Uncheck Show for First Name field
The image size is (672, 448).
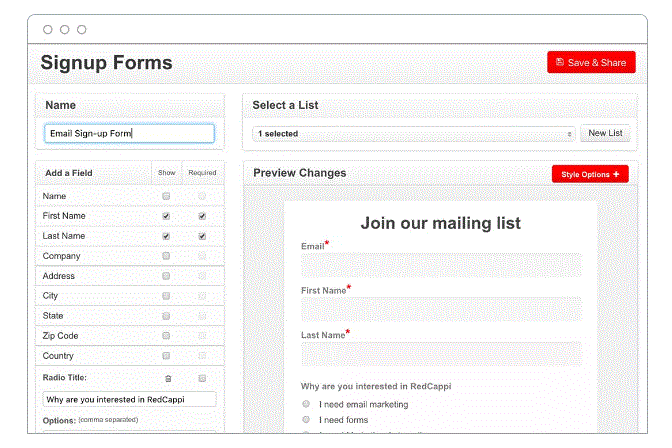pyautogui.click(x=166, y=216)
